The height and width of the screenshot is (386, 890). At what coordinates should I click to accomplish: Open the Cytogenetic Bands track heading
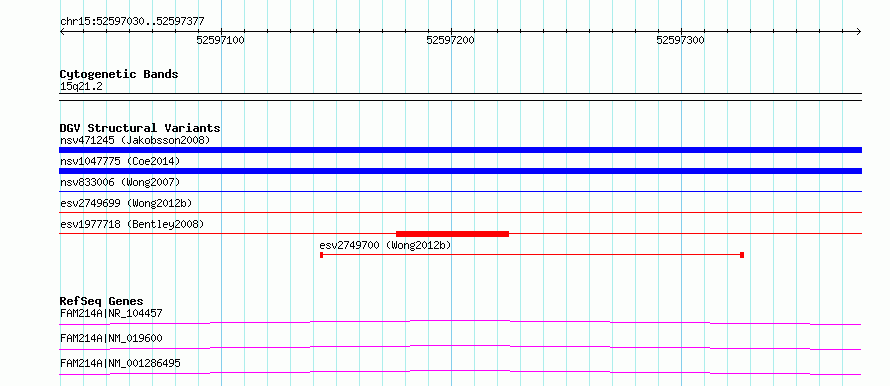pos(119,74)
